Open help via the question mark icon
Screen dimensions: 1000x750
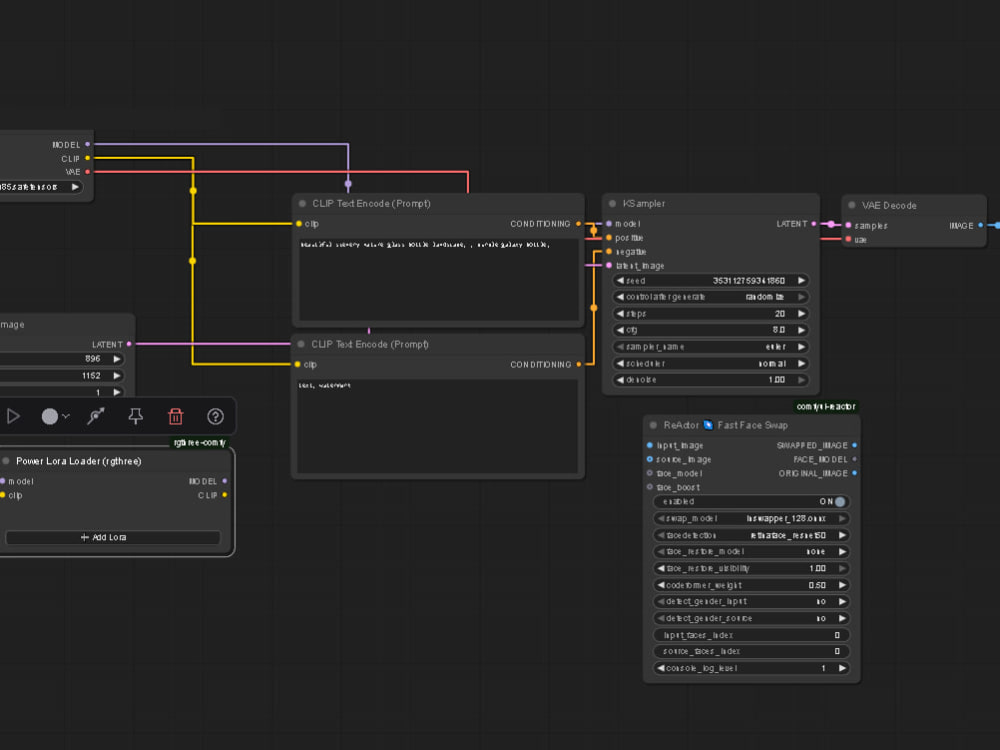click(216, 416)
